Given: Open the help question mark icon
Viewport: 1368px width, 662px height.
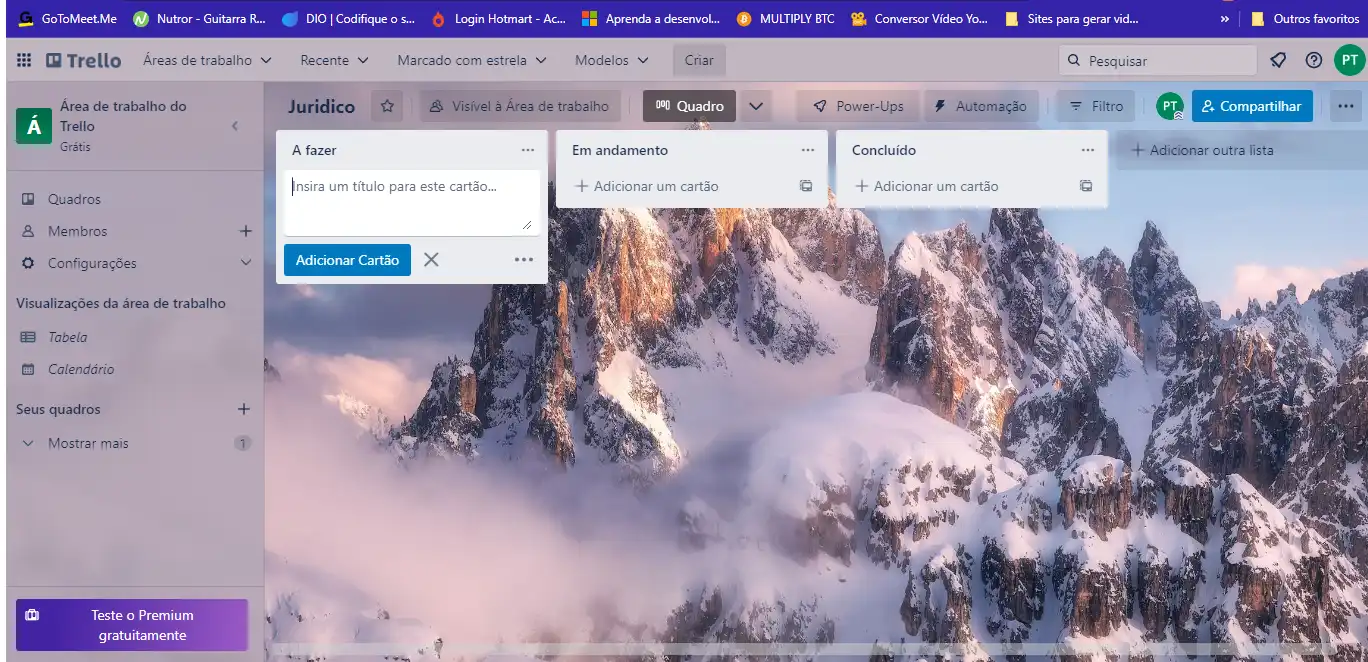Looking at the screenshot, I should click(1313, 60).
